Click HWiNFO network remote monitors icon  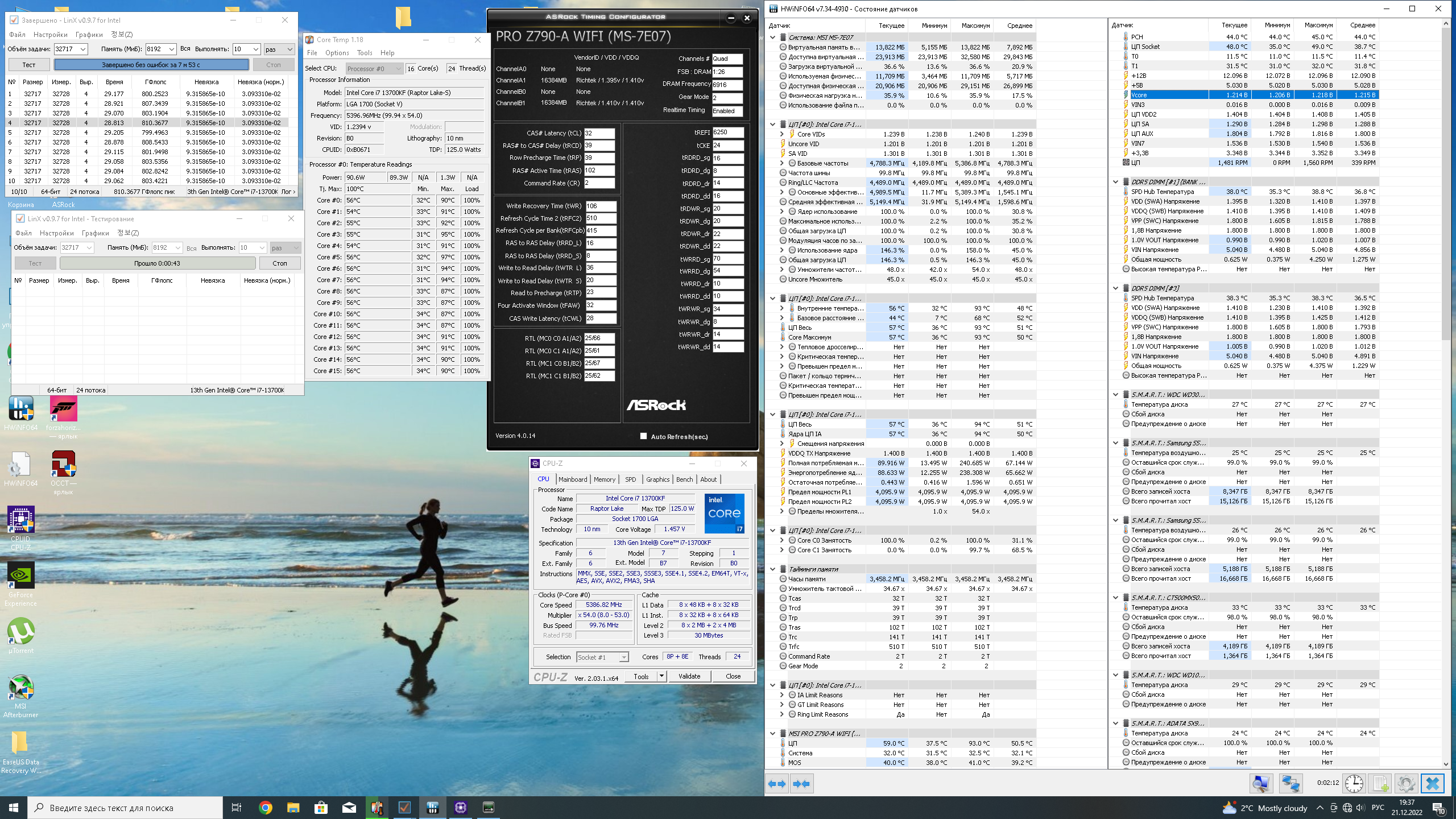click(x=1290, y=784)
